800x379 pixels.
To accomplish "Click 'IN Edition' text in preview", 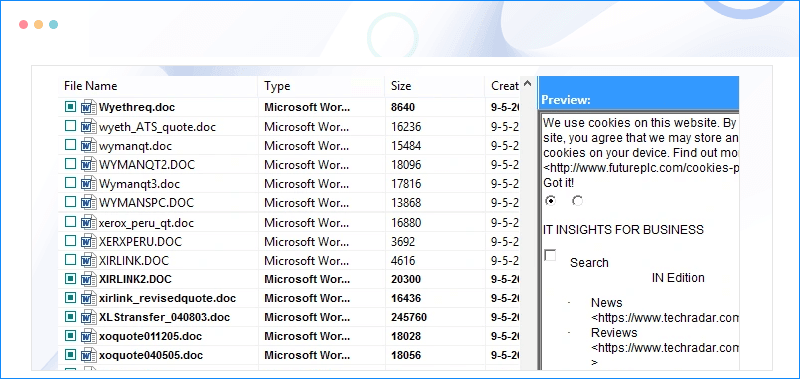I will (x=678, y=278).
